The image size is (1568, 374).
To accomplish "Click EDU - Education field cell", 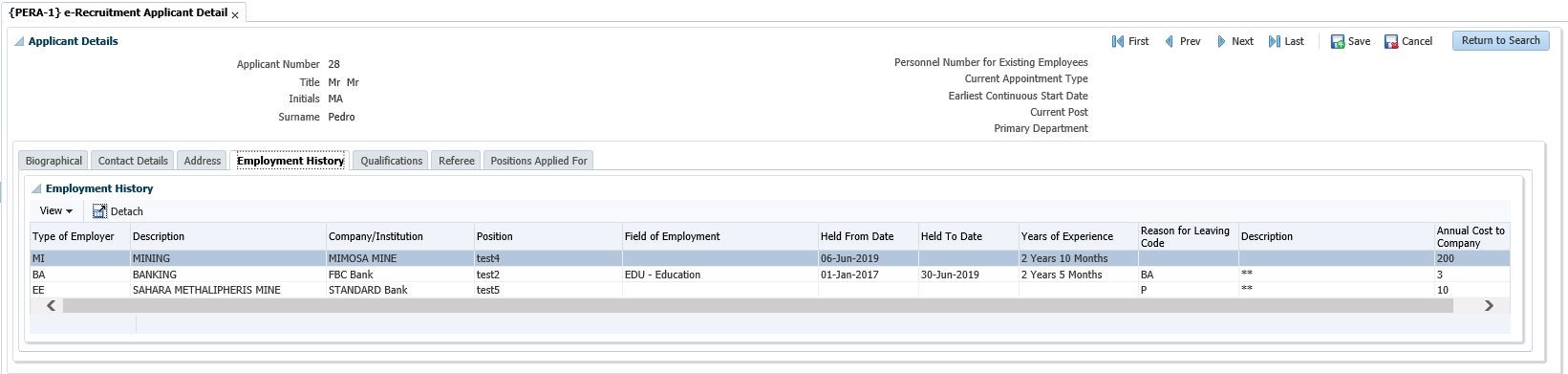I will [720, 275].
